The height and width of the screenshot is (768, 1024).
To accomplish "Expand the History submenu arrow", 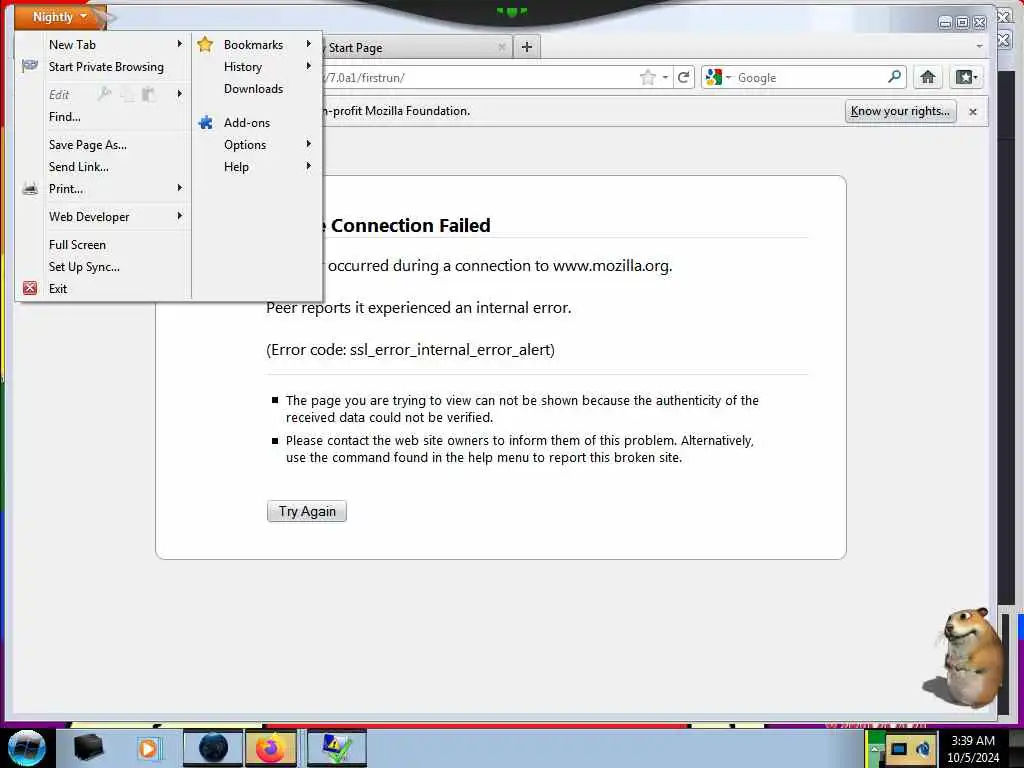I will coord(309,66).
